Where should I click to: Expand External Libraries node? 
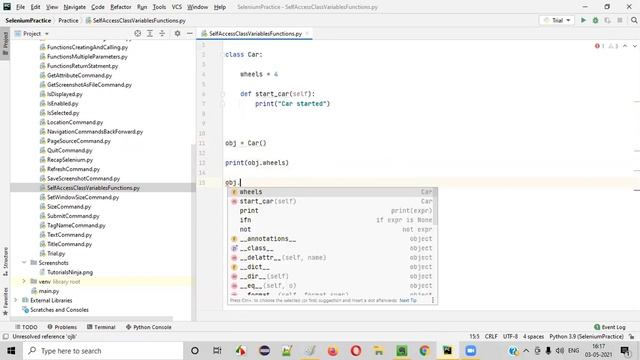[16, 300]
